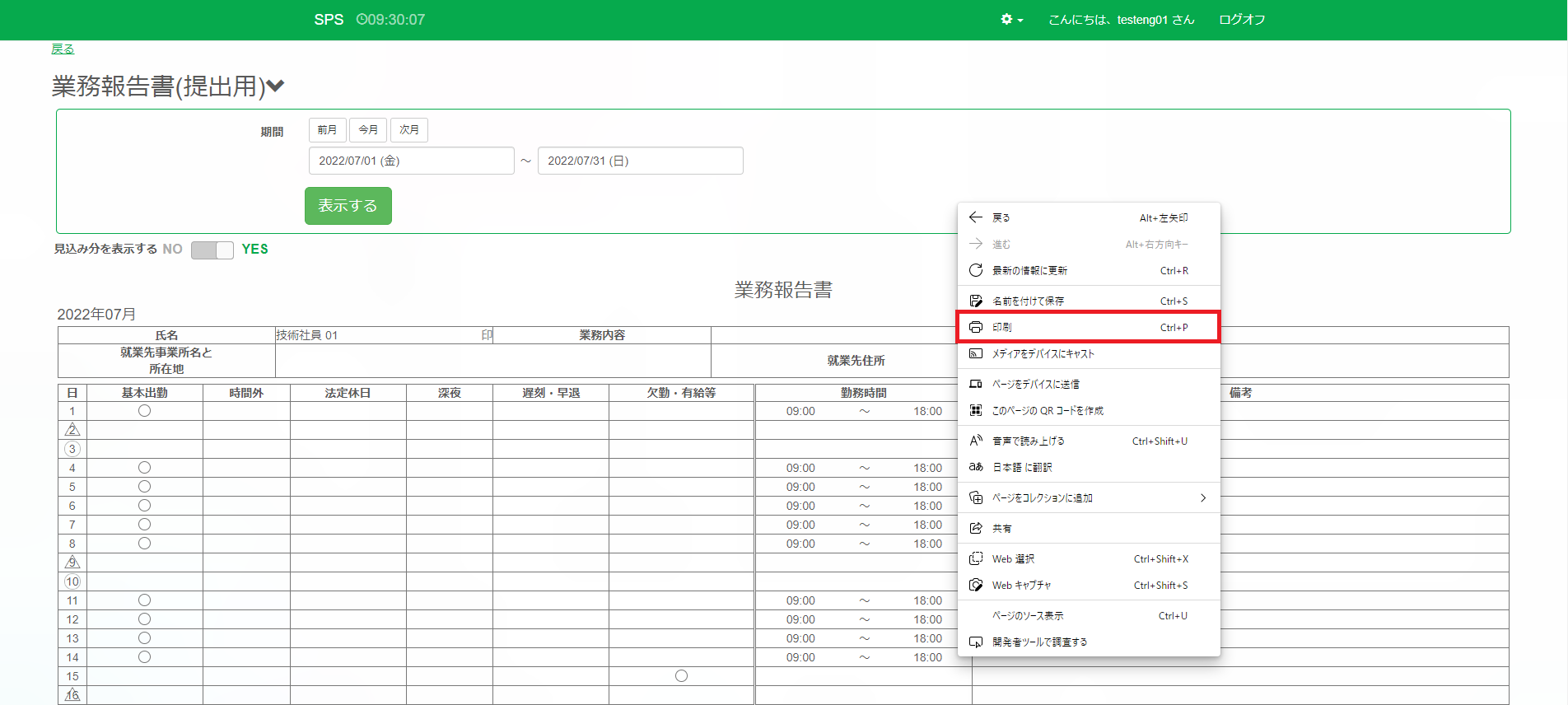1568x705 pixels.
Task: Click the printer icon in context menu
Action: coord(976,327)
